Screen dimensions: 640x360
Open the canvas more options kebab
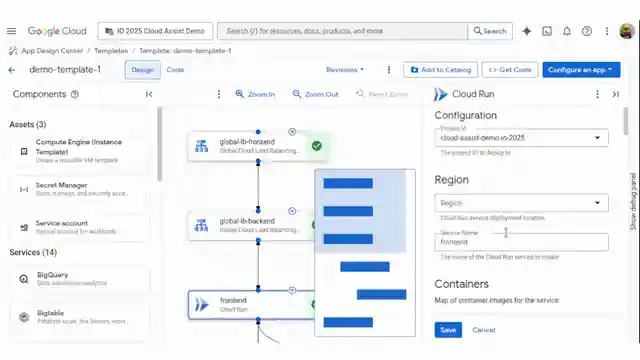(219, 94)
